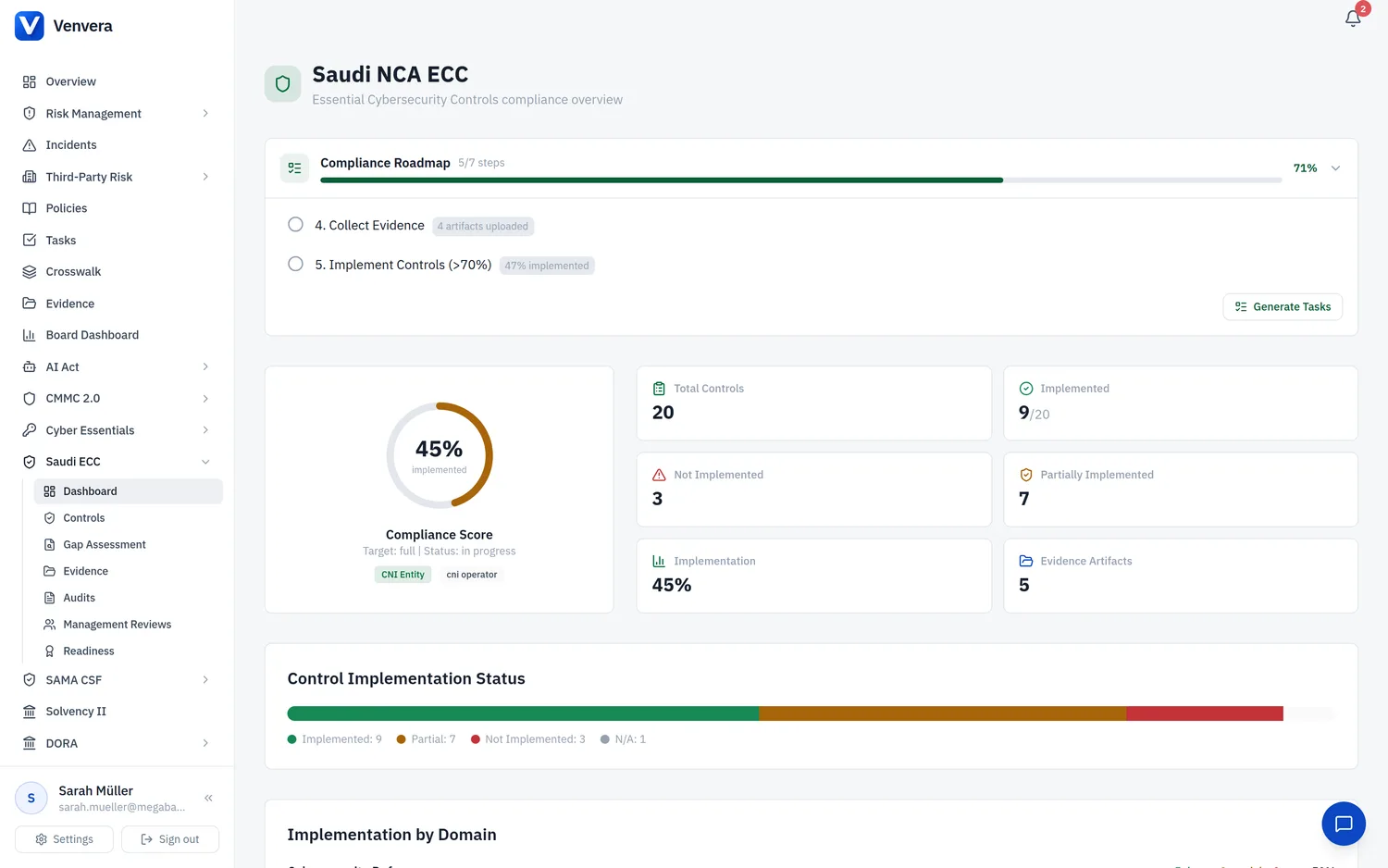Click '4 artifacts uploaded' badge
Viewport: 1388px width, 868px height.
tap(483, 227)
